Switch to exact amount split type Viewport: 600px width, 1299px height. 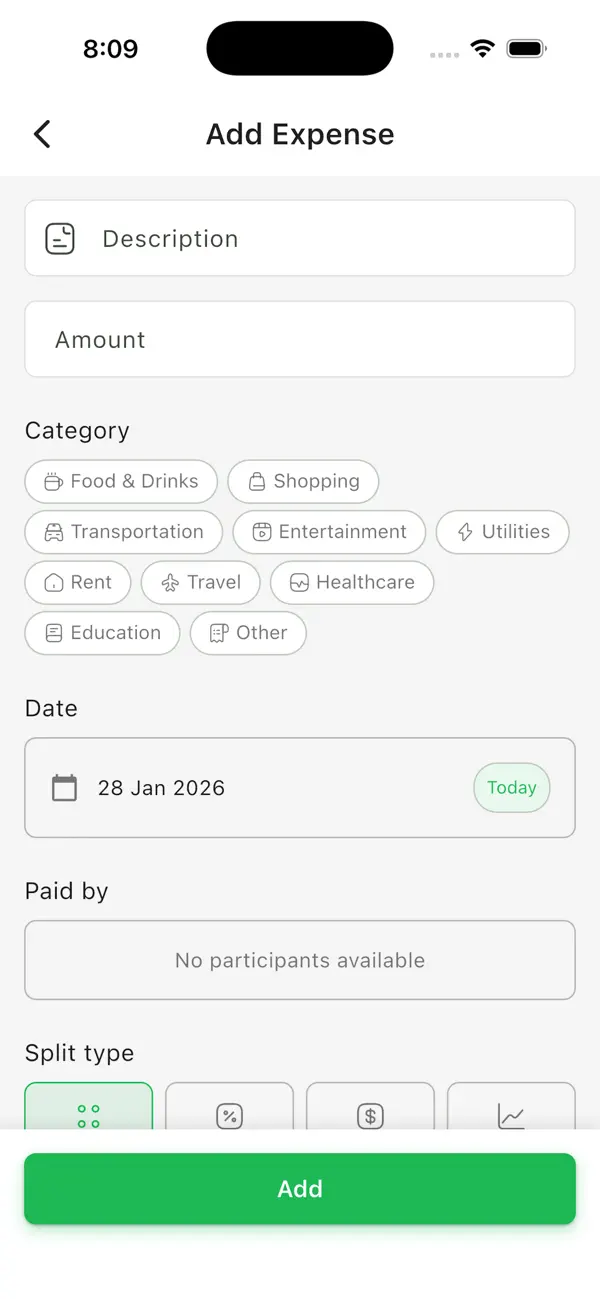[370, 1116]
